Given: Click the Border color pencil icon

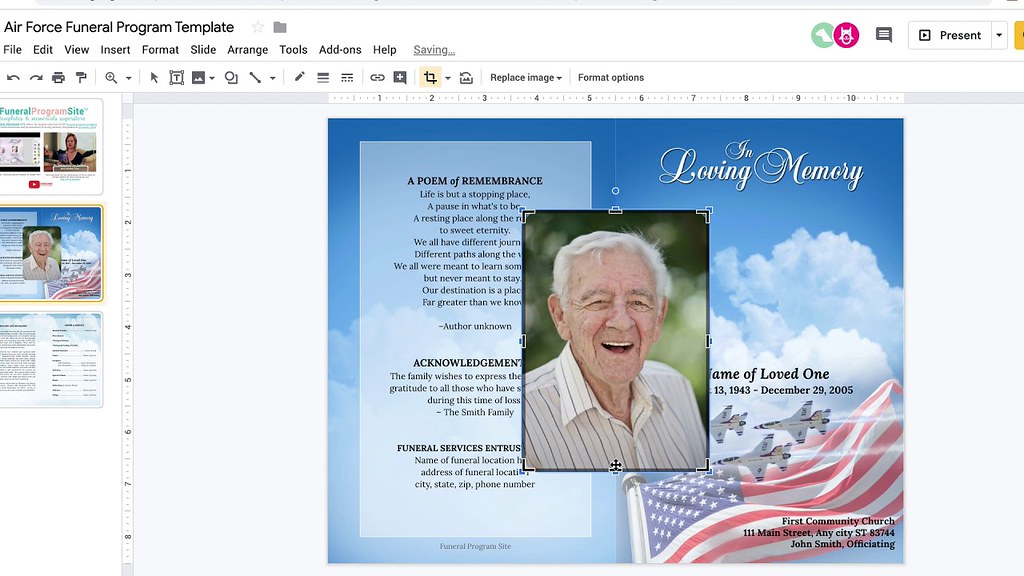Looking at the screenshot, I should click(x=299, y=77).
